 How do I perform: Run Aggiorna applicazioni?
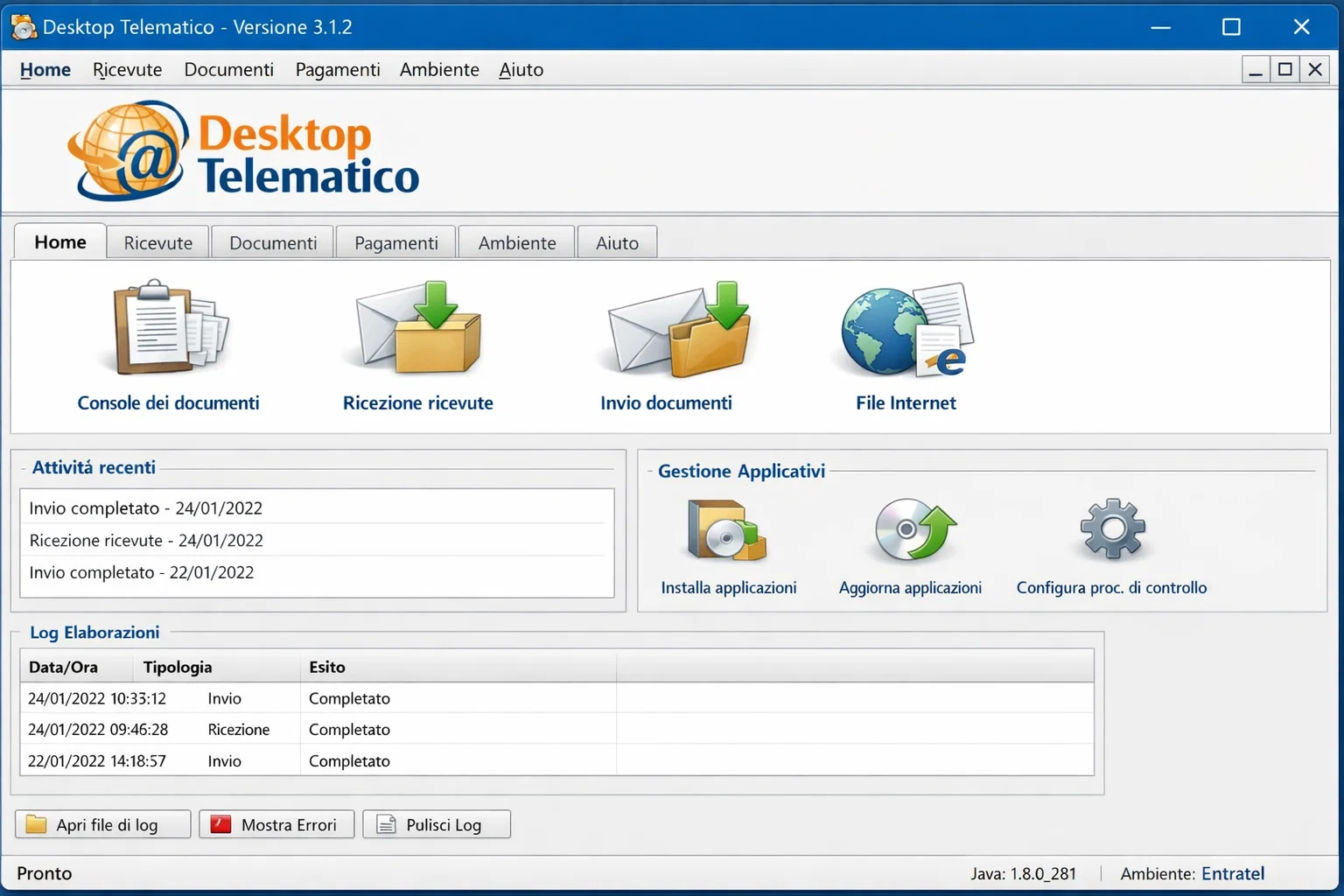910,542
